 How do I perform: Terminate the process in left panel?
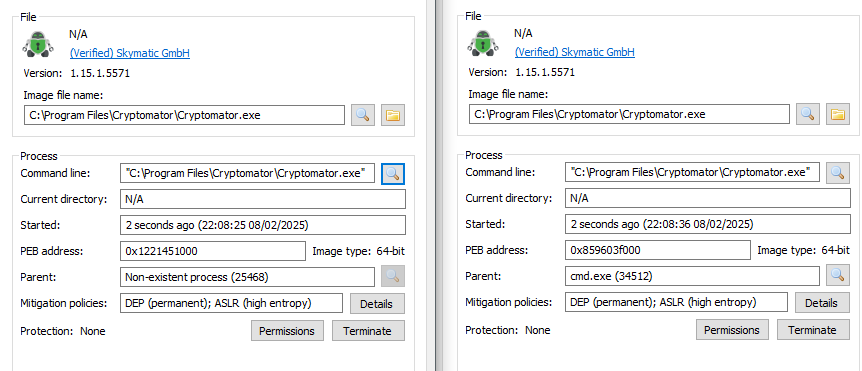367,331
